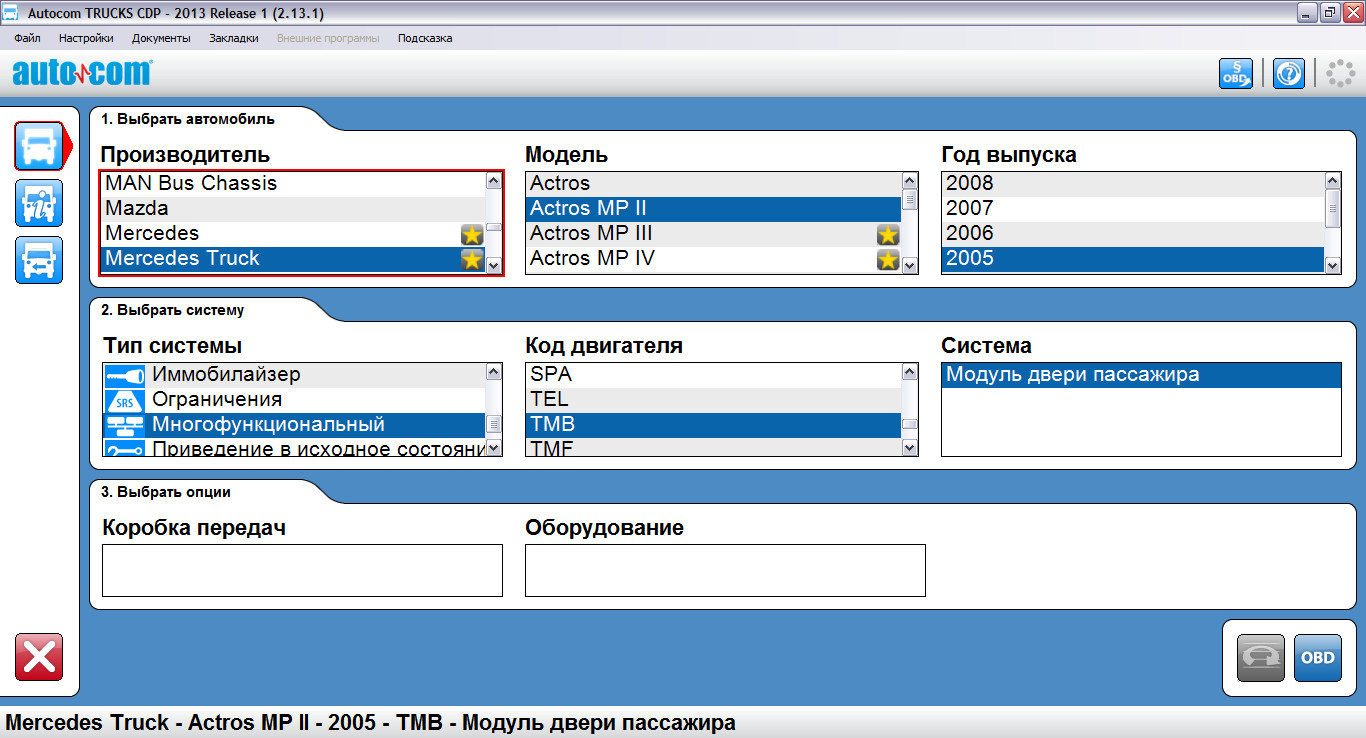
Task: Toggle favorite star for Mercedes
Action: [472, 235]
